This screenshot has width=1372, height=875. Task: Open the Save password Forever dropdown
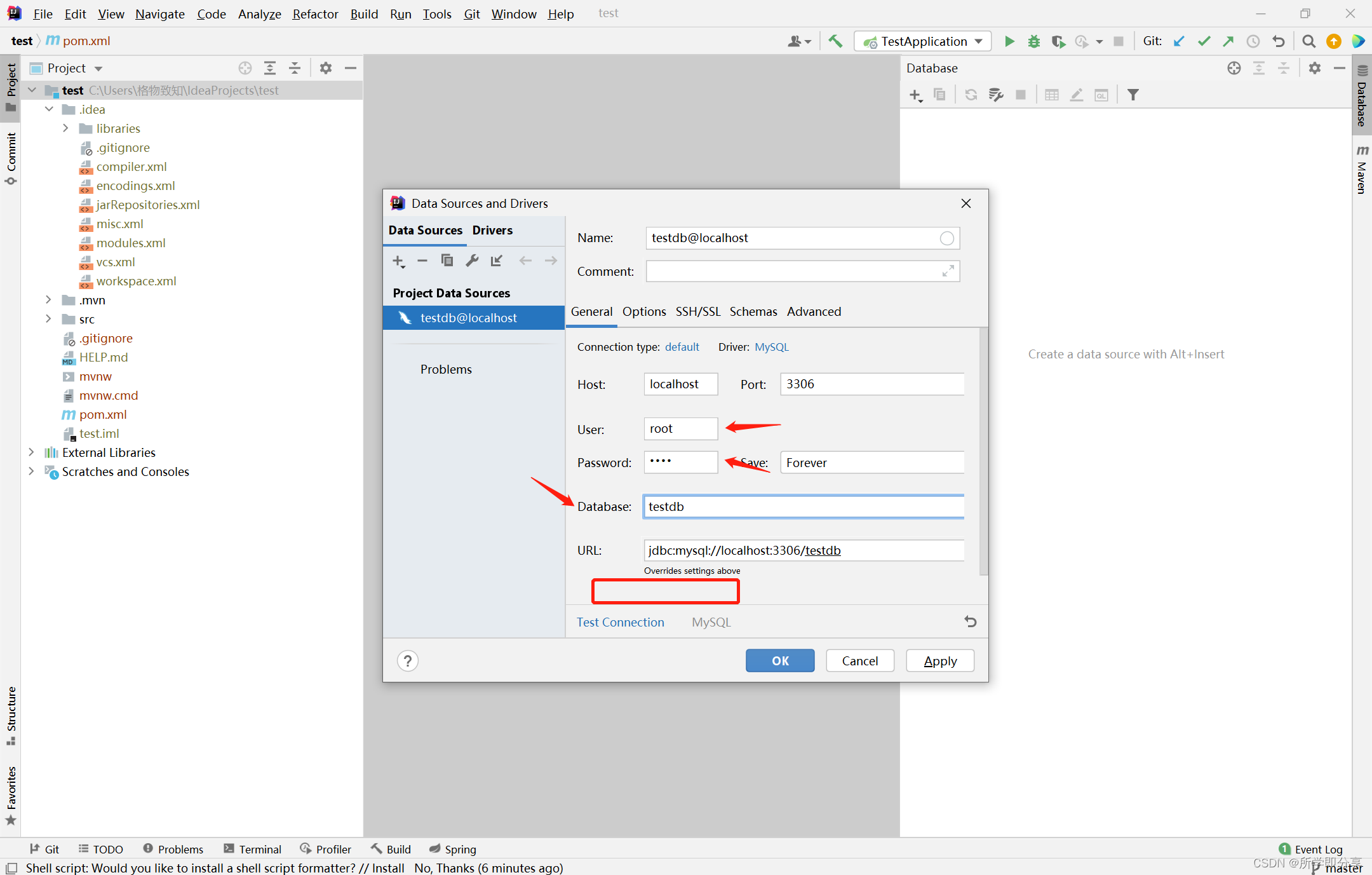pyautogui.click(x=871, y=463)
